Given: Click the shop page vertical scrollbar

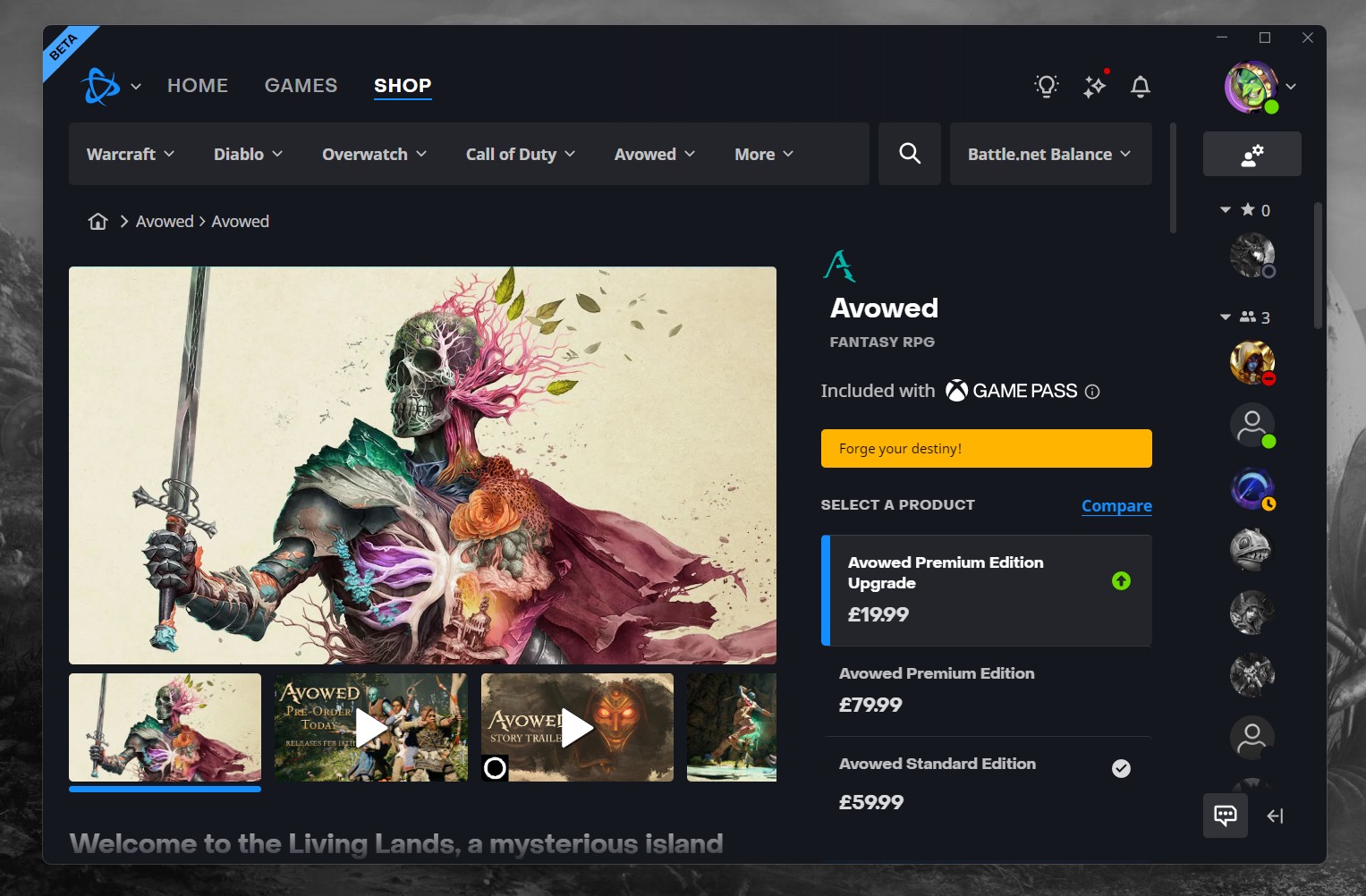Looking at the screenshot, I should click(1173, 179).
